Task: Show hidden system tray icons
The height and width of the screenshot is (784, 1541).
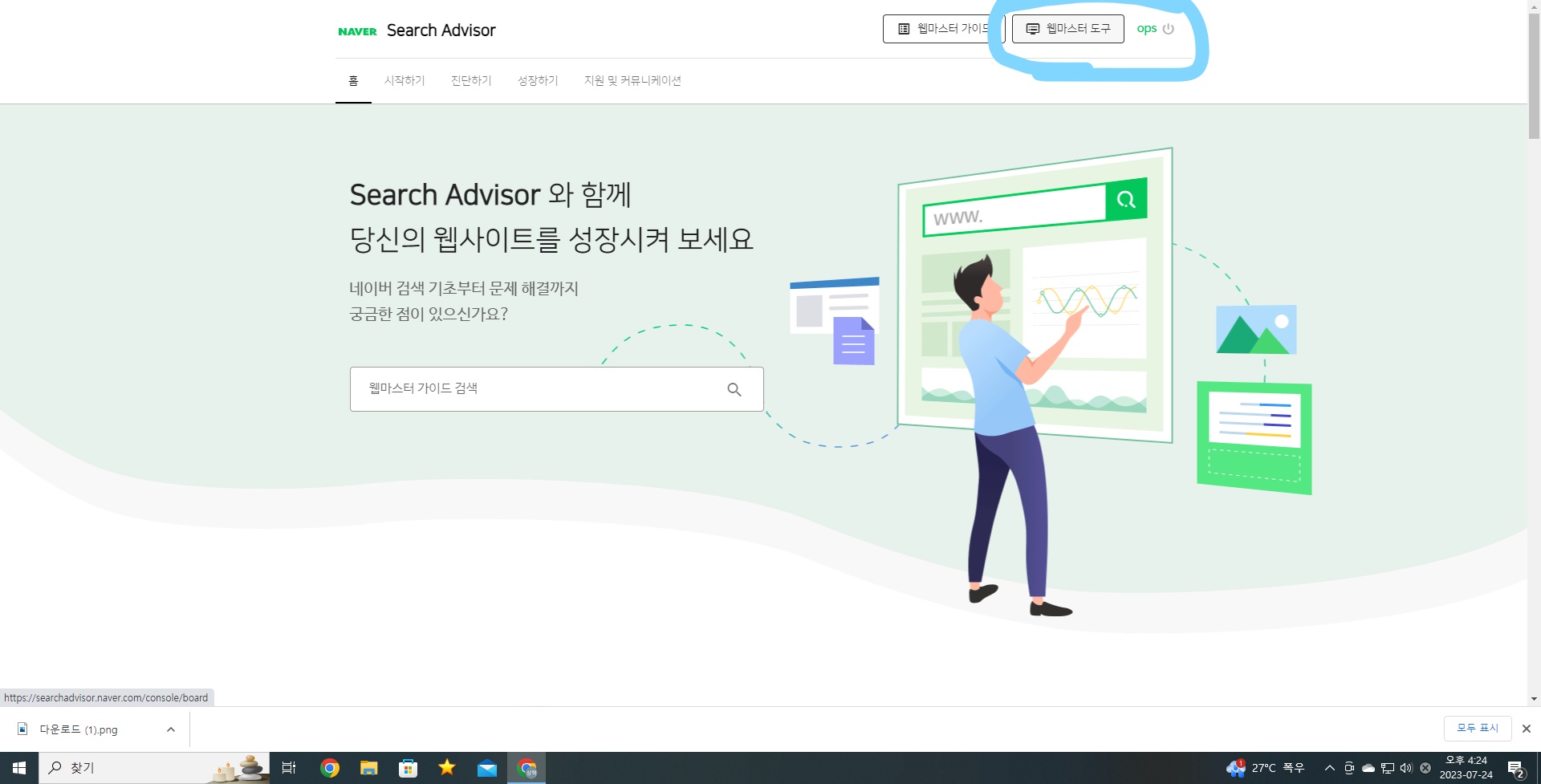Action: 1330,768
